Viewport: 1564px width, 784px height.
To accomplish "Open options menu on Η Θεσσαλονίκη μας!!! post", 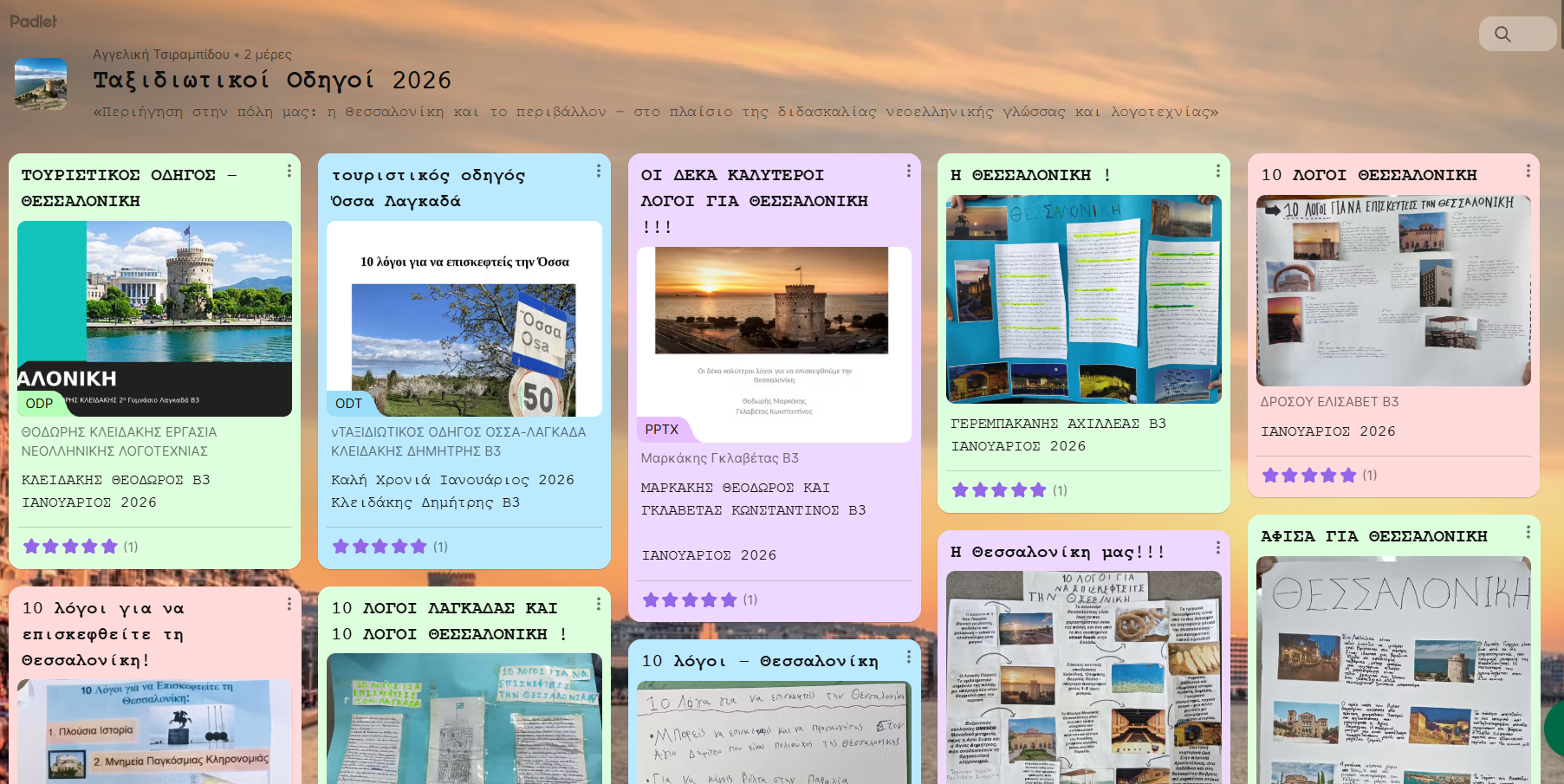I will pyautogui.click(x=1217, y=548).
